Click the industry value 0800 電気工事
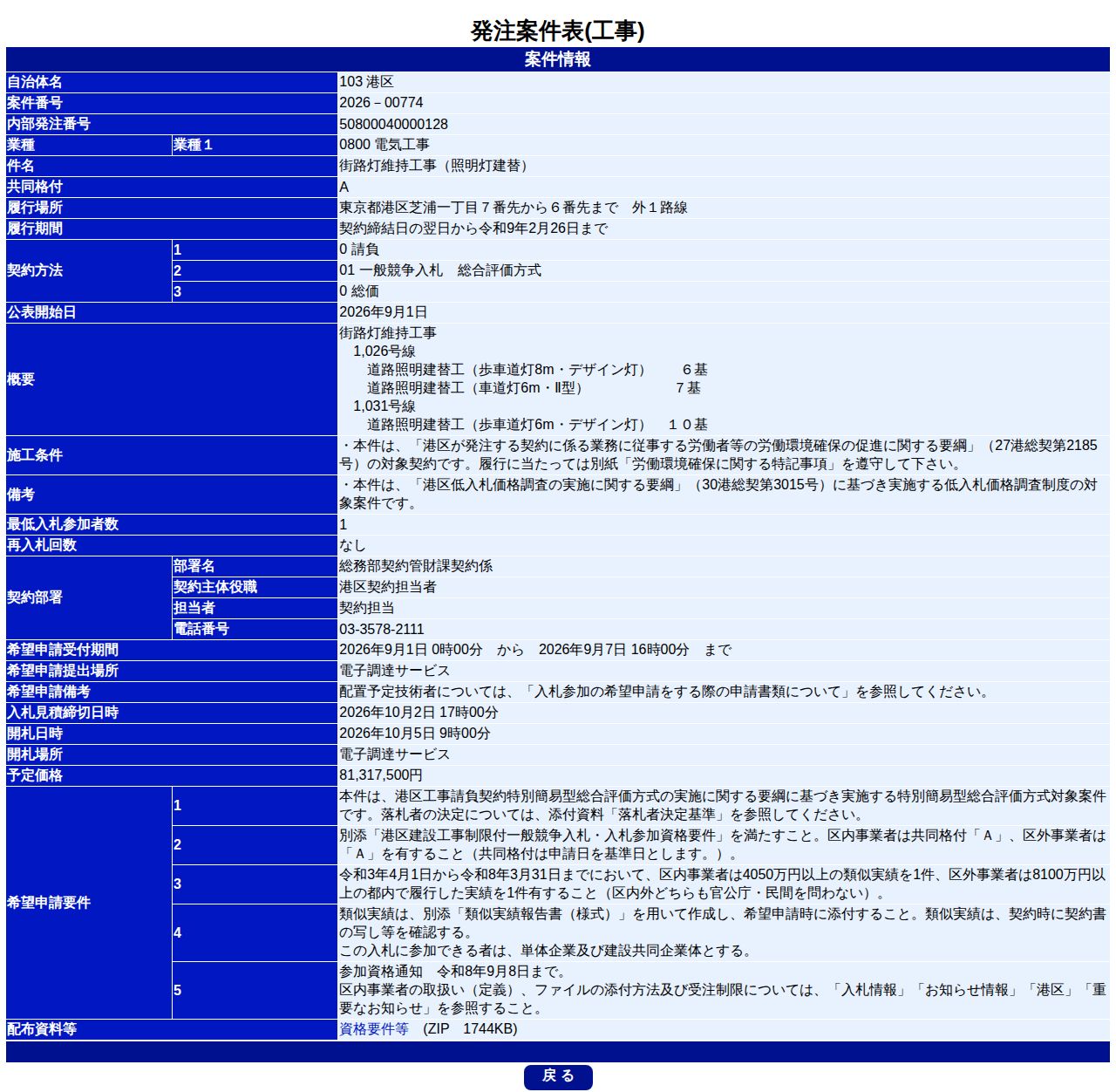The width and height of the screenshot is (1116, 1092). pyautogui.click(x=384, y=145)
